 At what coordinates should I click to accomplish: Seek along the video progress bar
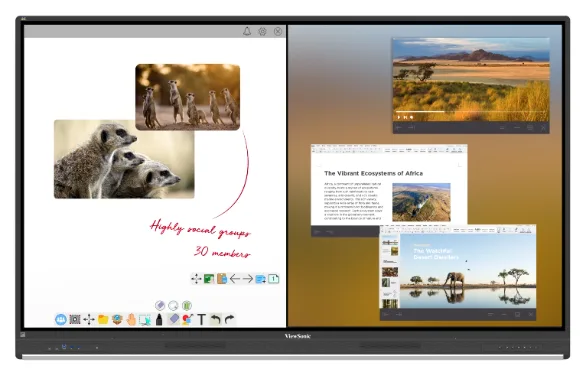[x=471, y=112]
